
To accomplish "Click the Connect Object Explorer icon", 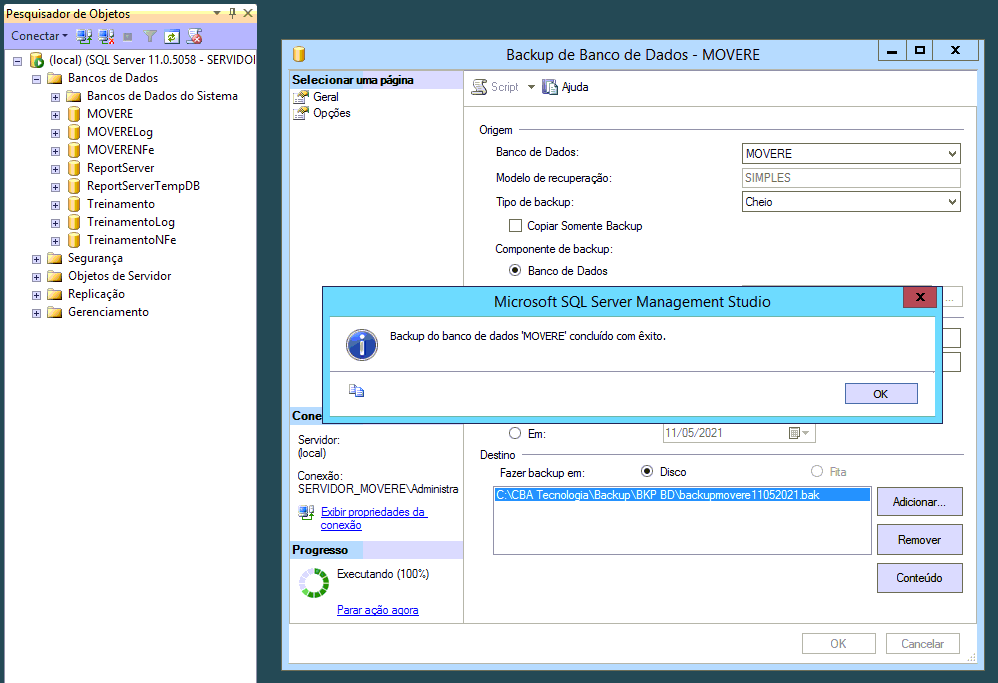I will (x=84, y=36).
